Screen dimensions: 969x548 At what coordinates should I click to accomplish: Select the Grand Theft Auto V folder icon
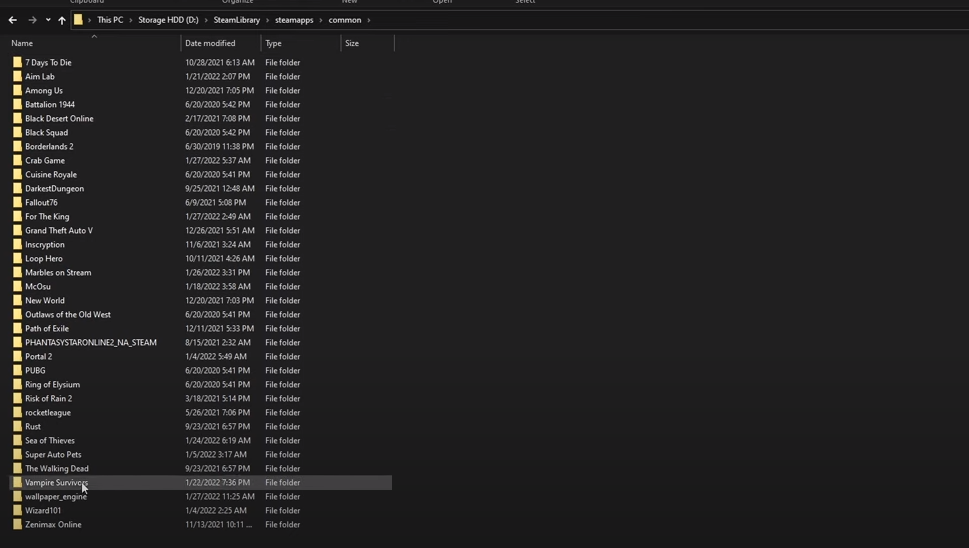17,230
